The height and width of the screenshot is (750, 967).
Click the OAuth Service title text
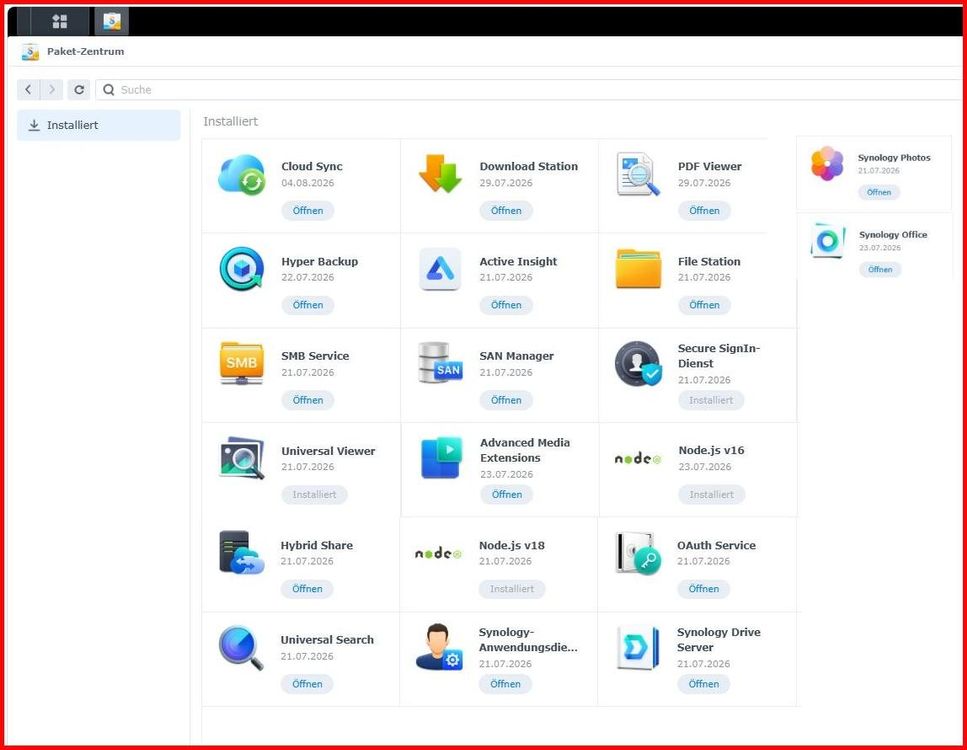click(x=717, y=545)
